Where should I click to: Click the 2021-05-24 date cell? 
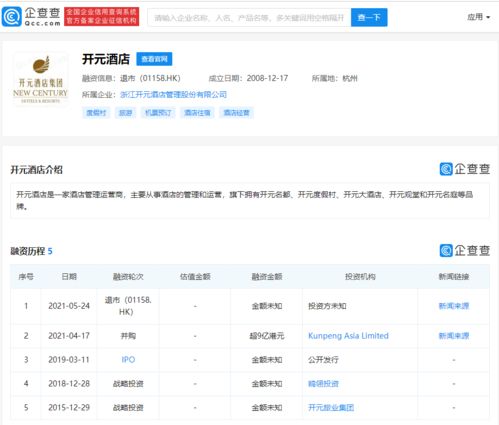click(69, 306)
